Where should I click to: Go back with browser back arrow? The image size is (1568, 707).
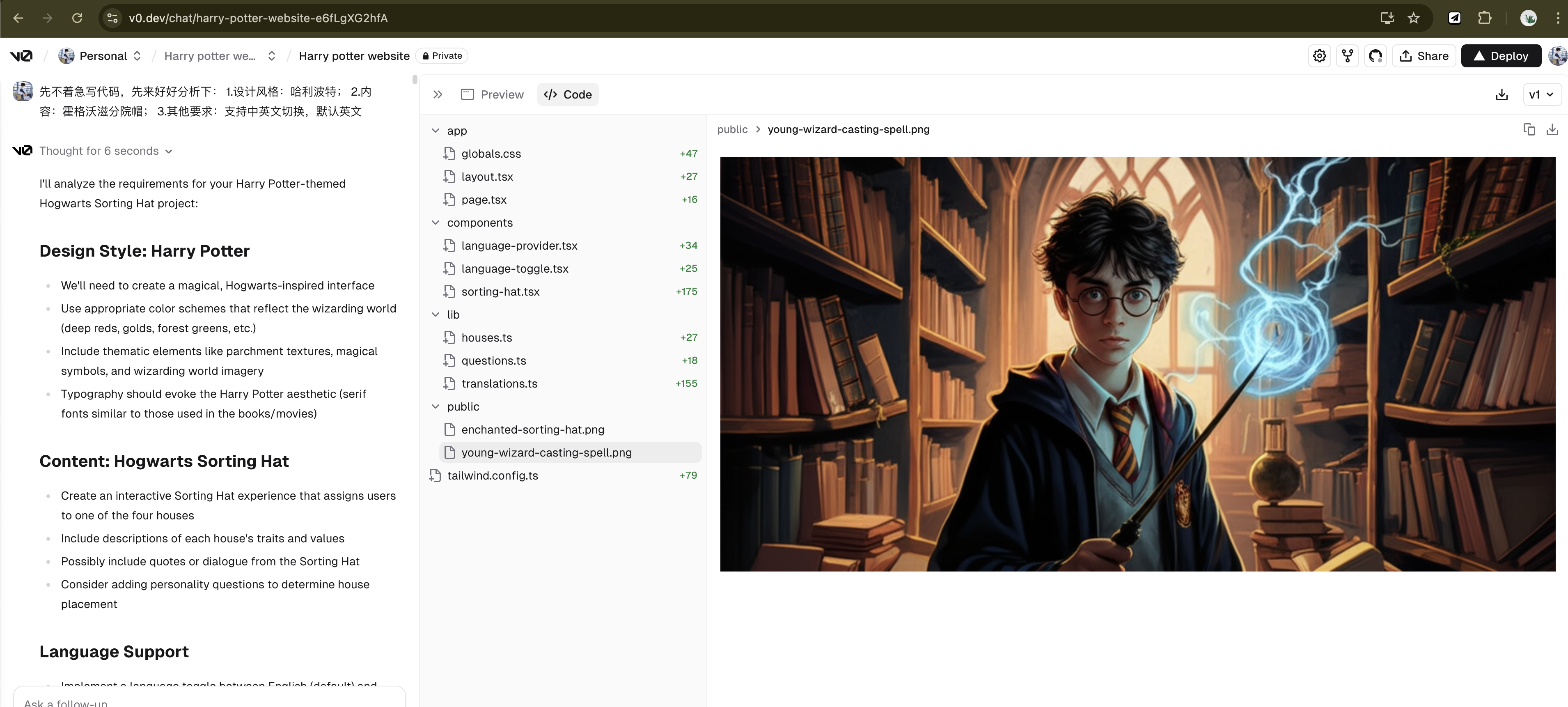point(18,18)
